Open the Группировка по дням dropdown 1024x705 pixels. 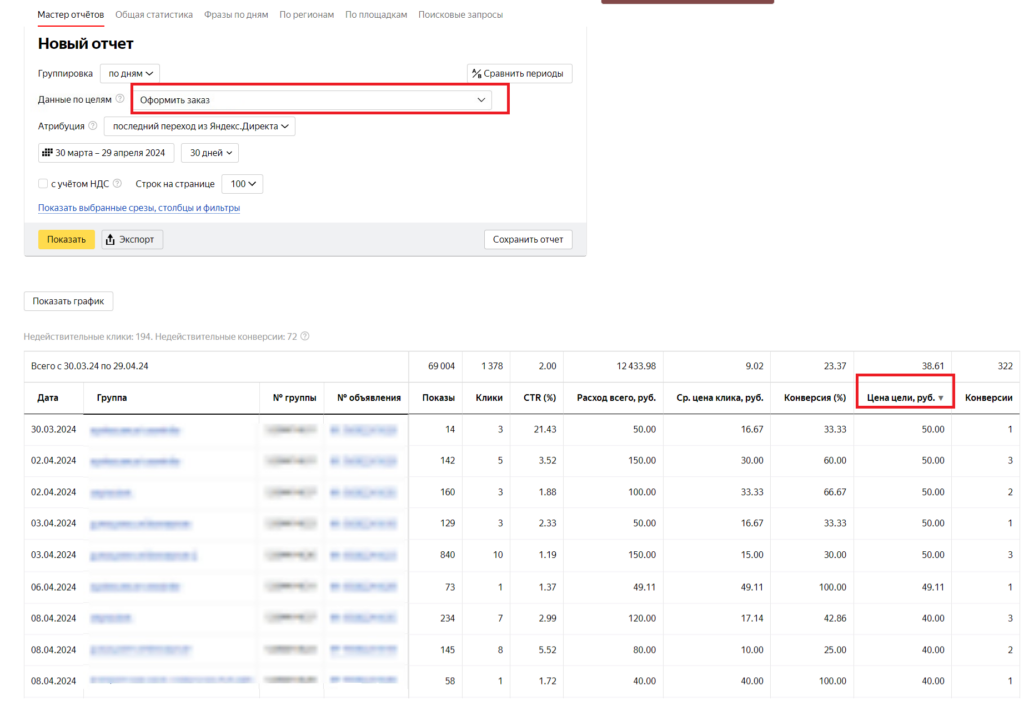[x=130, y=73]
